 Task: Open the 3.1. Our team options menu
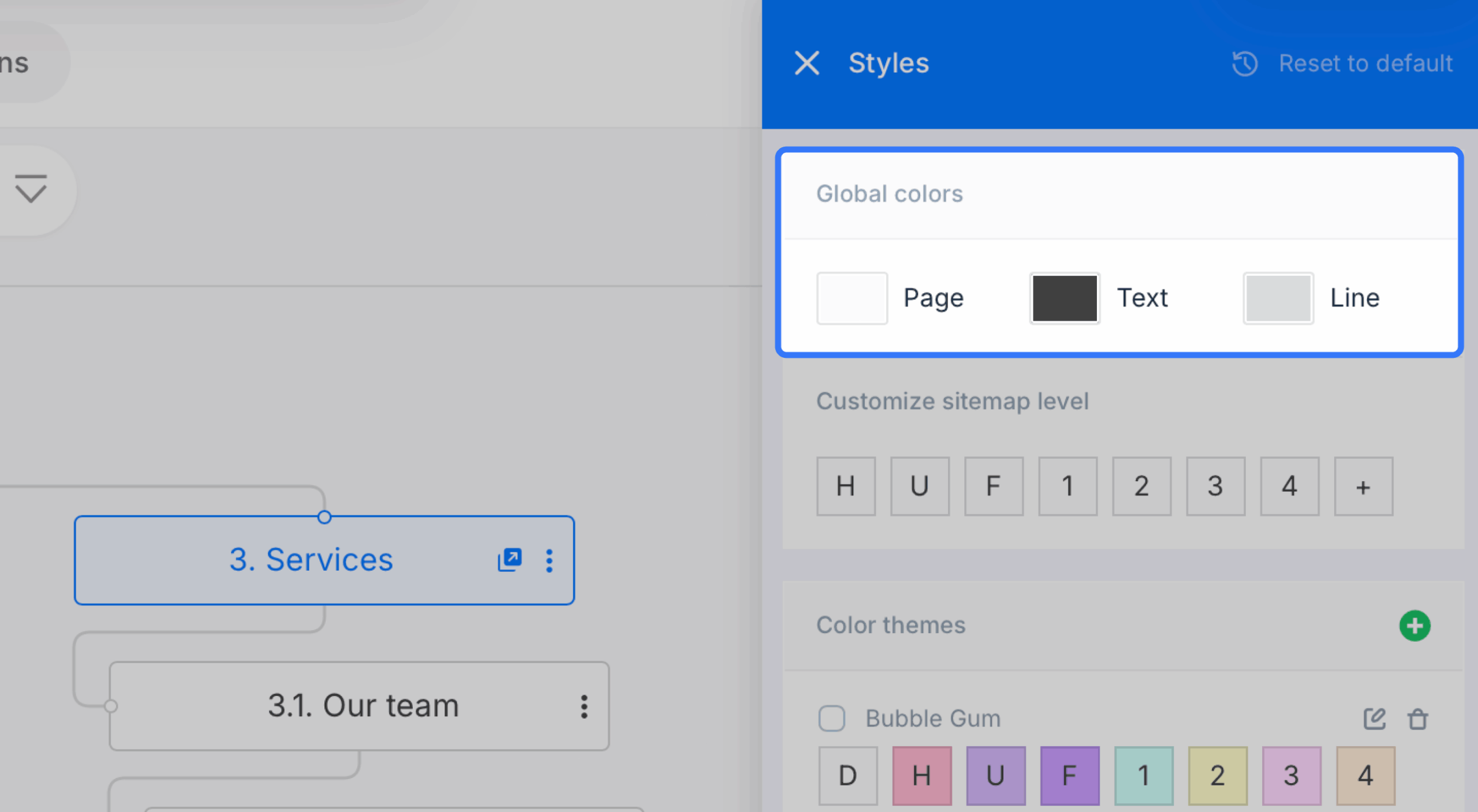[584, 706]
